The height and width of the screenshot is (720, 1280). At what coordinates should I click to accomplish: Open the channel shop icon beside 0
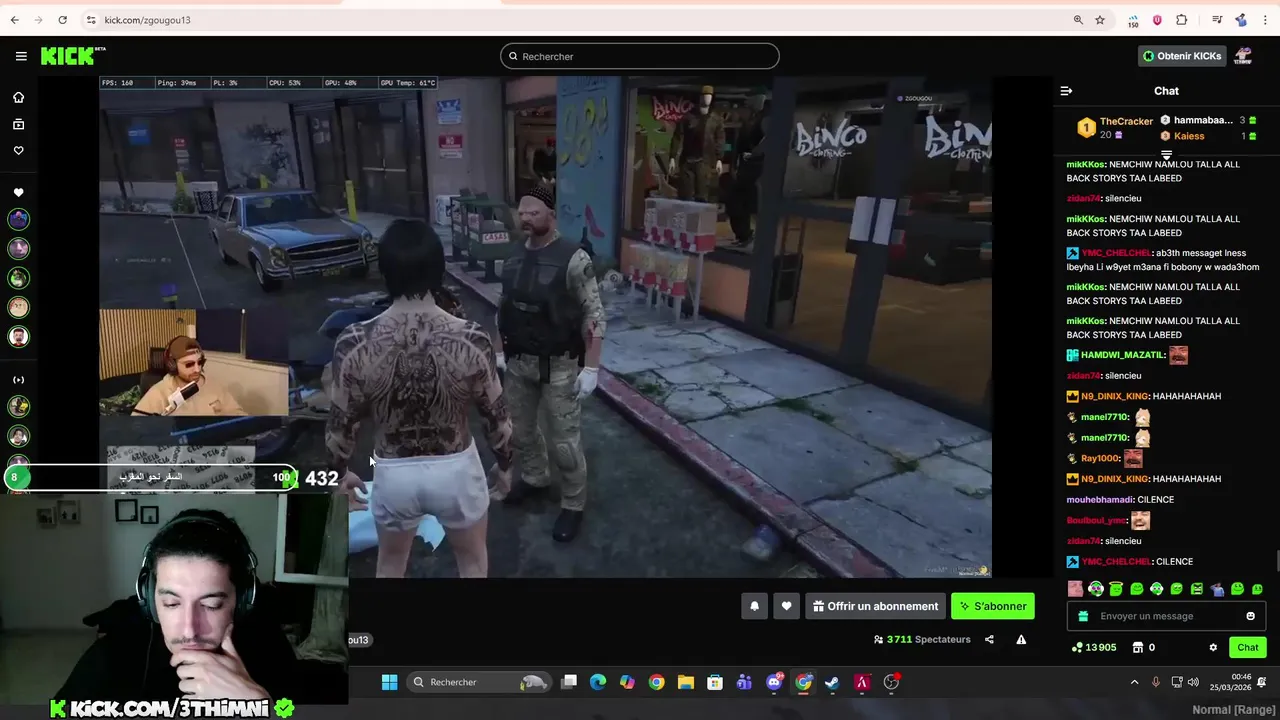[1138, 647]
